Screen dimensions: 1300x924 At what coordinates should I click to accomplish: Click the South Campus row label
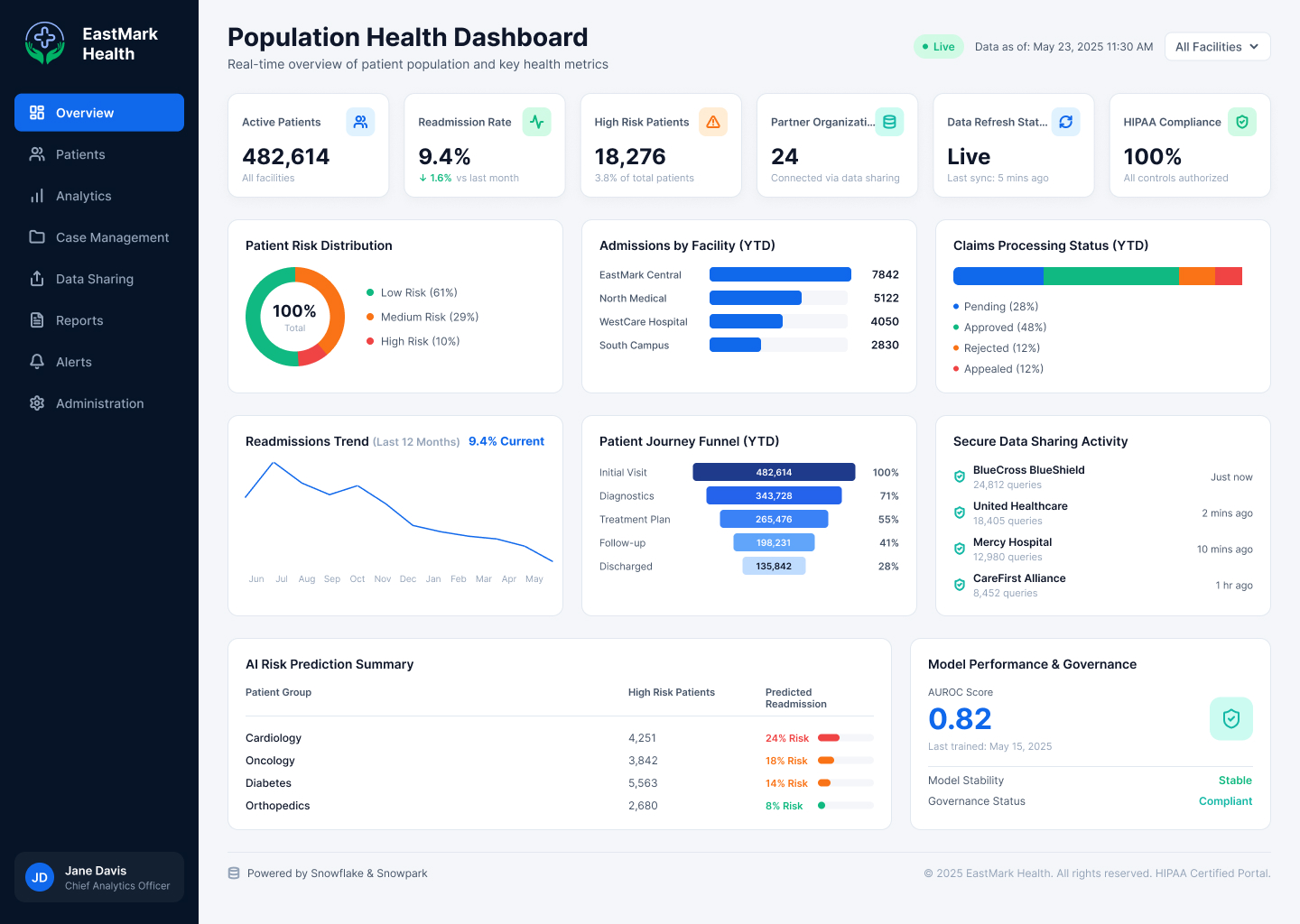(x=635, y=345)
